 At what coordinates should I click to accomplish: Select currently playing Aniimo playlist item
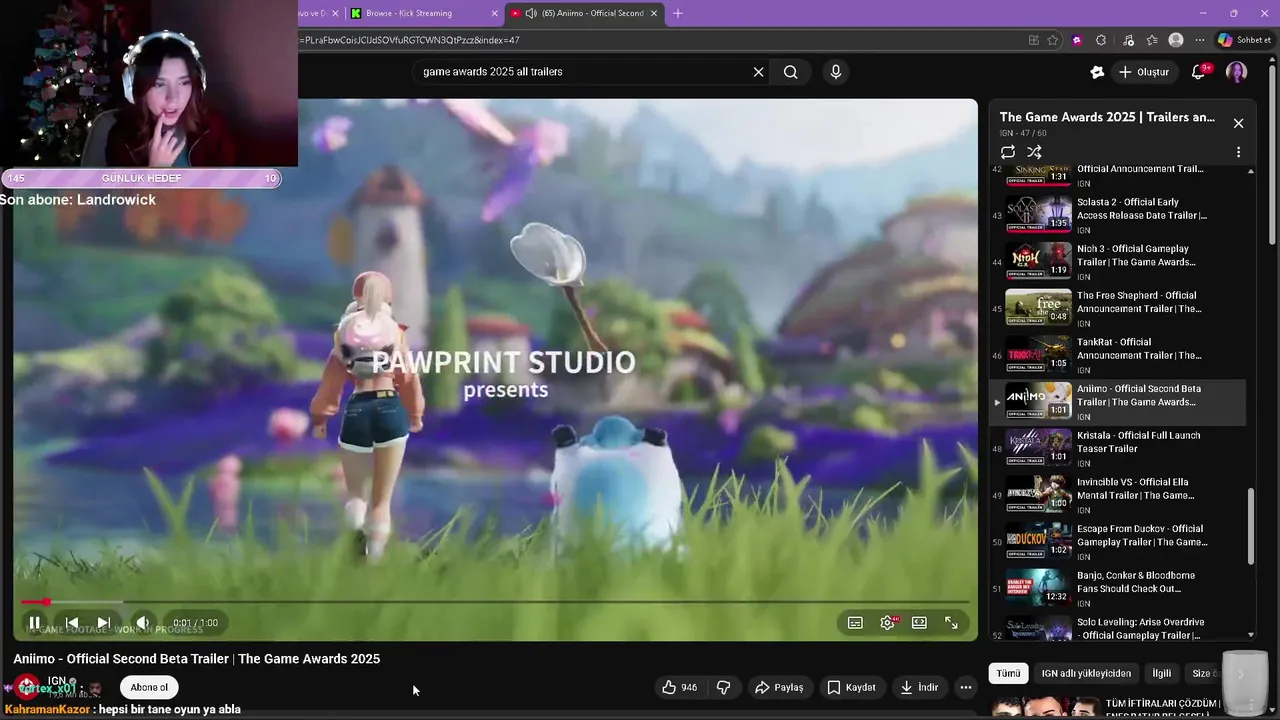(1117, 402)
